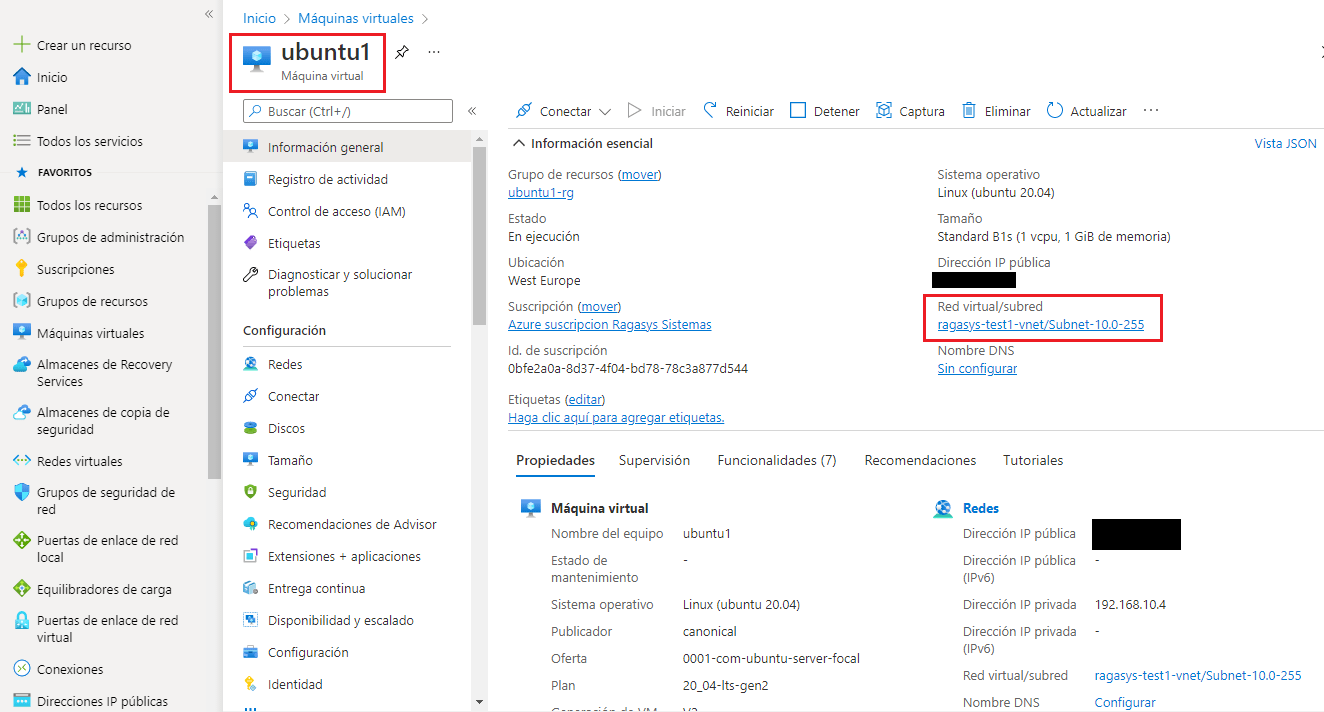Click Haga clic aquí para agregar etiquetas

click(616, 418)
